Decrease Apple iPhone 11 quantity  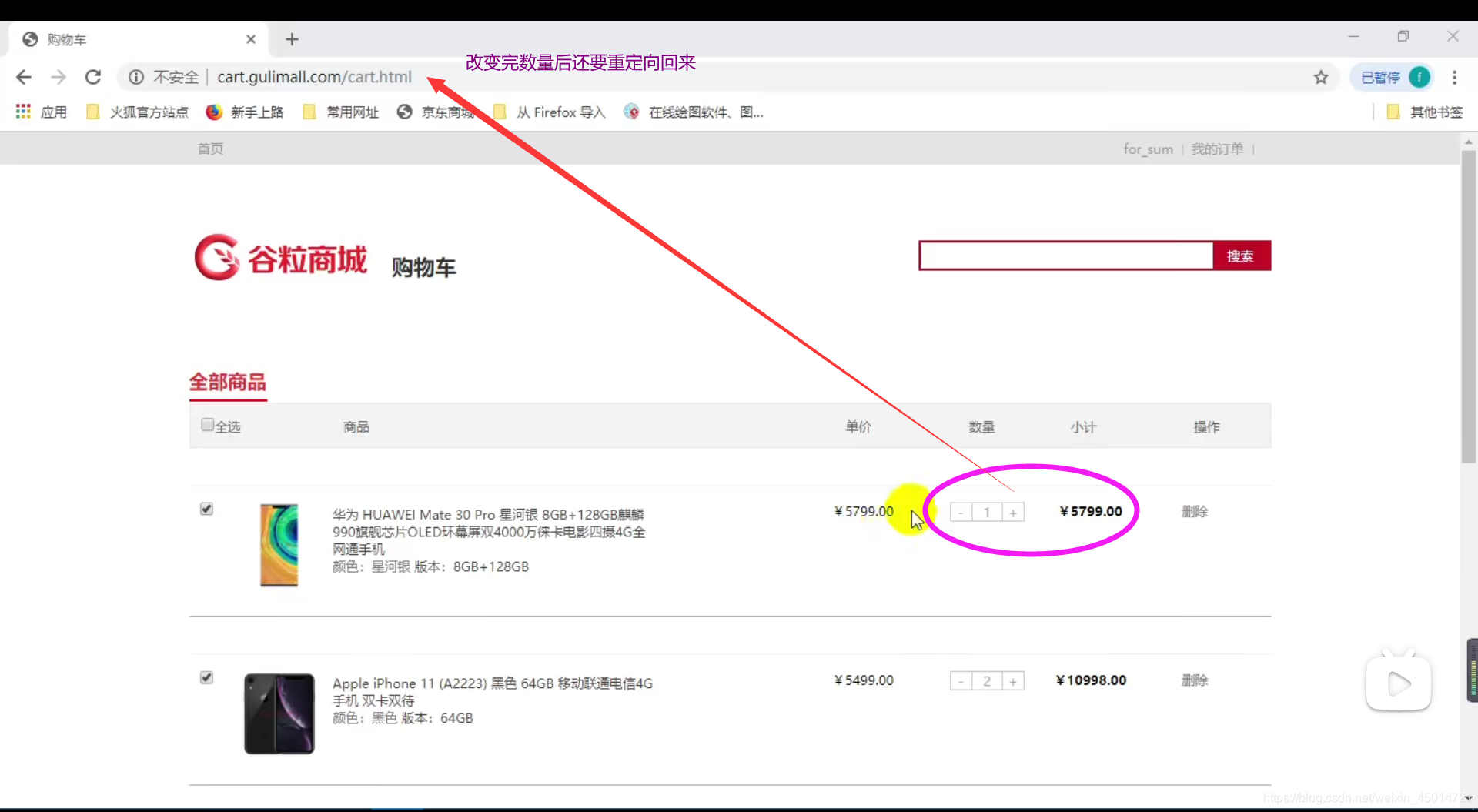pos(961,681)
